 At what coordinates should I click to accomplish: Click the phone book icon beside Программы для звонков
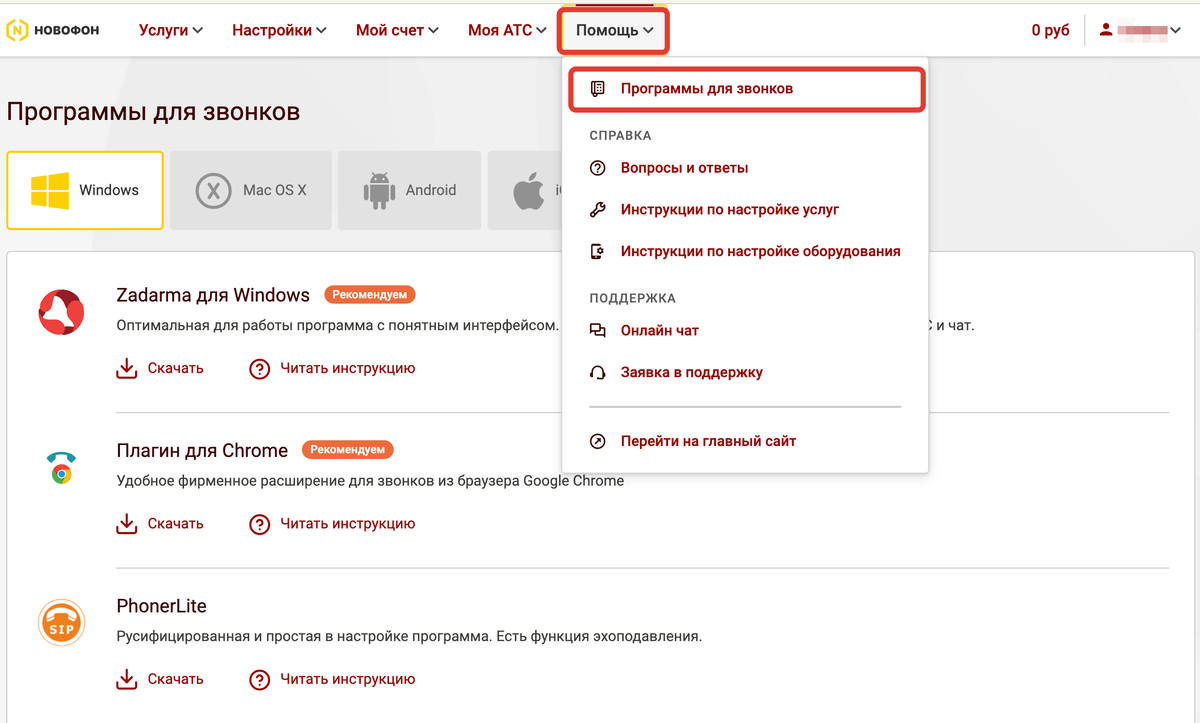tap(598, 89)
